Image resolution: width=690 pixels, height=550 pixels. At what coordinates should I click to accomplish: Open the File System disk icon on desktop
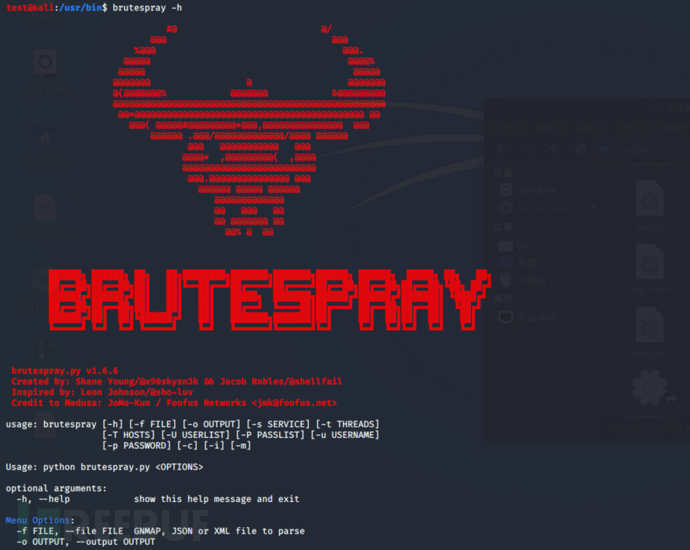[44, 64]
